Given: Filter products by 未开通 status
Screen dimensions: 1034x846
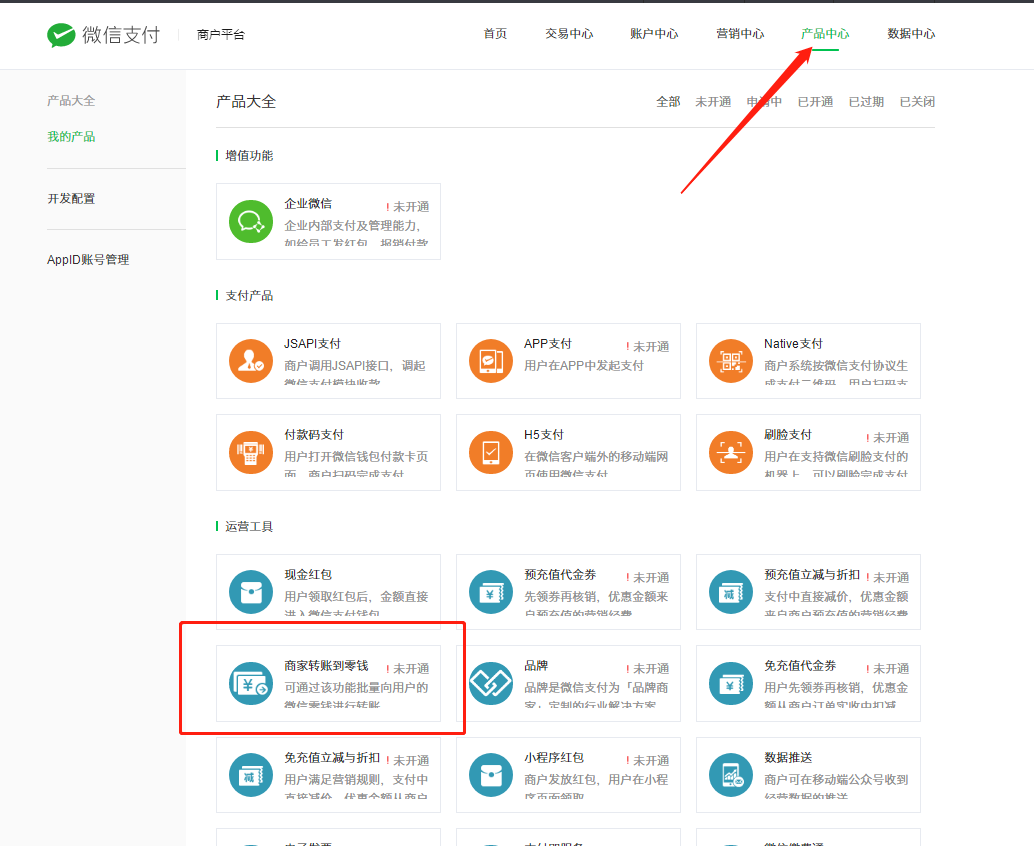Looking at the screenshot, I should tap(713, 102).
